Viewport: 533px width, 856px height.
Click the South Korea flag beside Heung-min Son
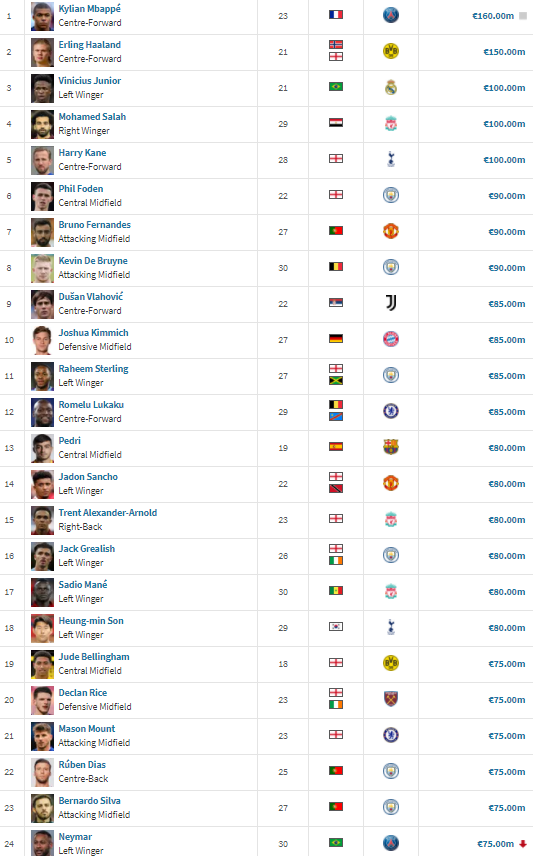(x=336, y=626)
